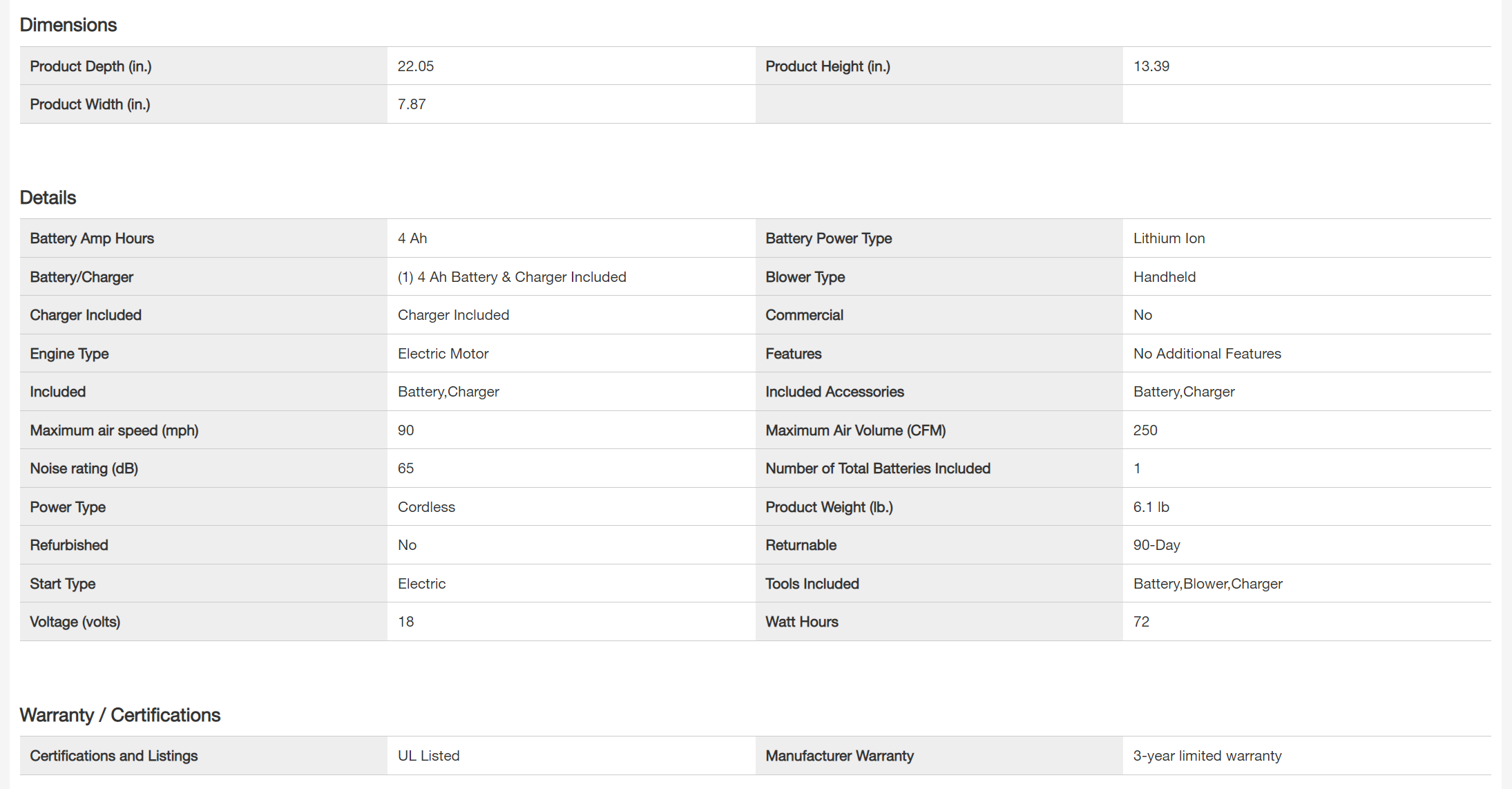The width and height of the screenshot is (1512, 789).
Task: Click the Maximum air speed (mph) label
Action: coord(114,430)
